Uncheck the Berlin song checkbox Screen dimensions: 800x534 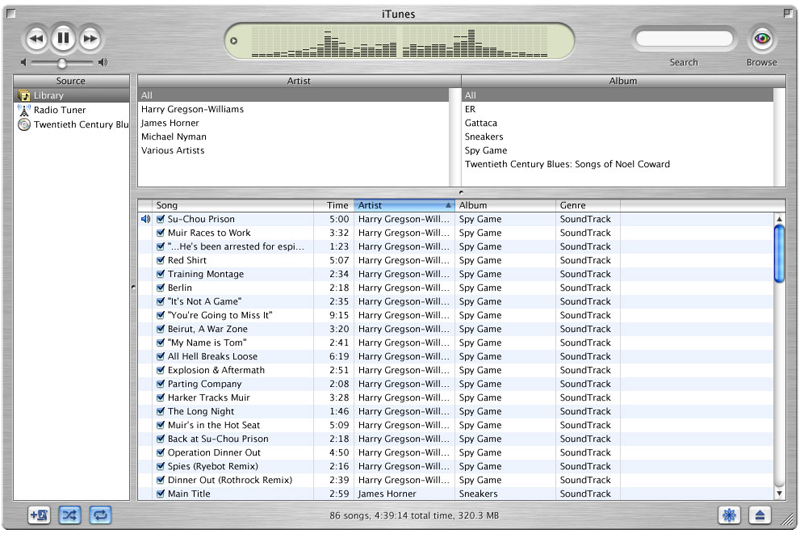pyautogui.click(x=160, y=288)
